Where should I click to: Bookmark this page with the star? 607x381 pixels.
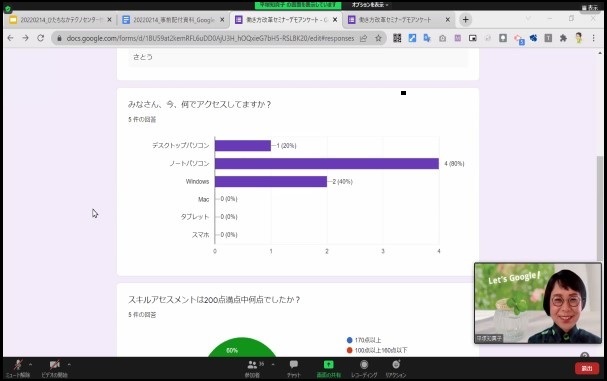(378, 38)
